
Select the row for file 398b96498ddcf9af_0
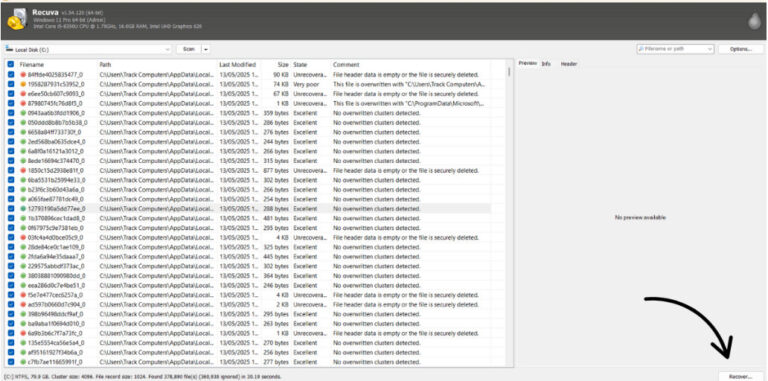pyautogui.click(x=248, y=314)
